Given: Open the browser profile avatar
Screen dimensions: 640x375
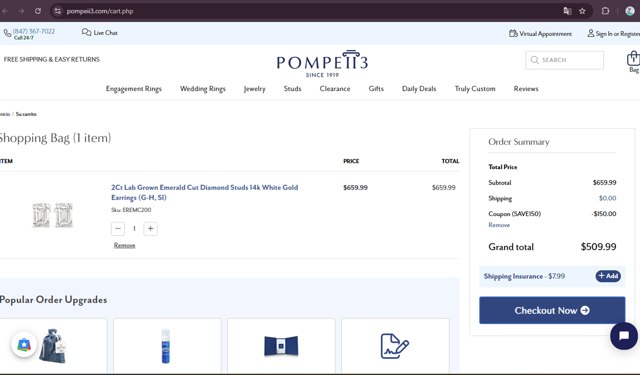Looking at the screenshot, I should click(x=630, y=11).
